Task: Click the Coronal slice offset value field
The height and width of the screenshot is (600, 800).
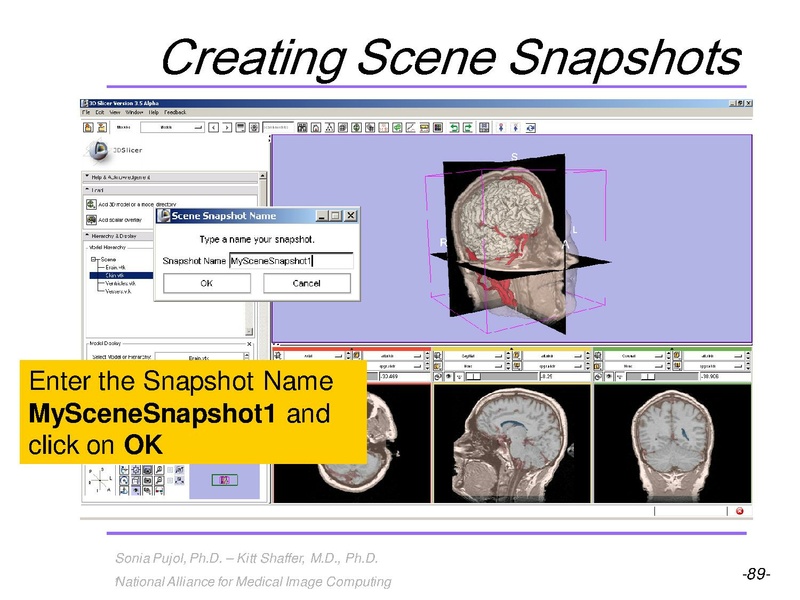Action: (725, 377)
